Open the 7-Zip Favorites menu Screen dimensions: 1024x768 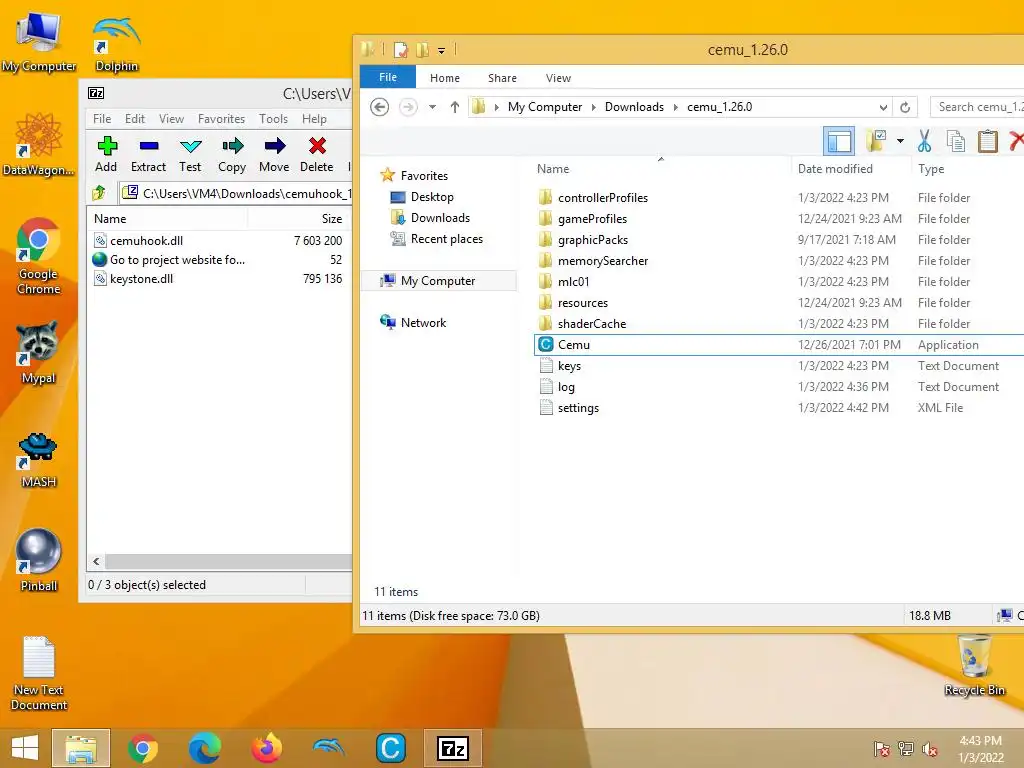[x=221, y=119]
